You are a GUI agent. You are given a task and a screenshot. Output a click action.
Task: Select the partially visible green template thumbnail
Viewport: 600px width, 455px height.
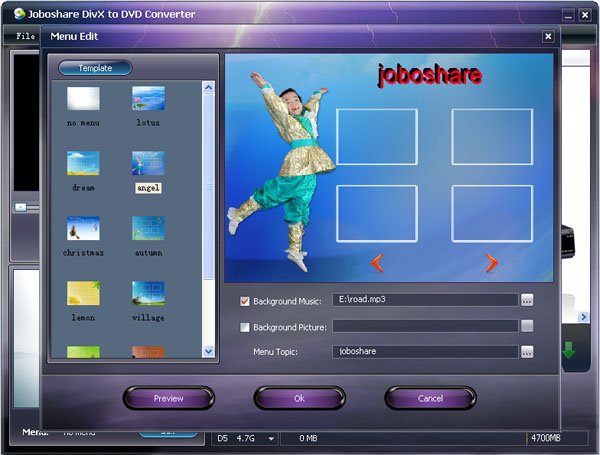click(x=83, y=352)
